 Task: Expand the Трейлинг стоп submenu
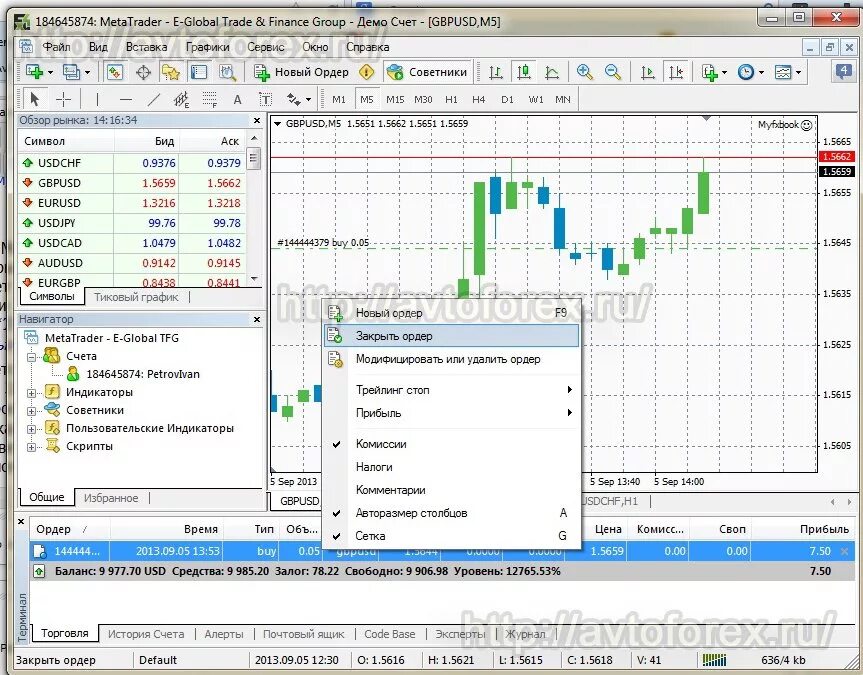452,390
